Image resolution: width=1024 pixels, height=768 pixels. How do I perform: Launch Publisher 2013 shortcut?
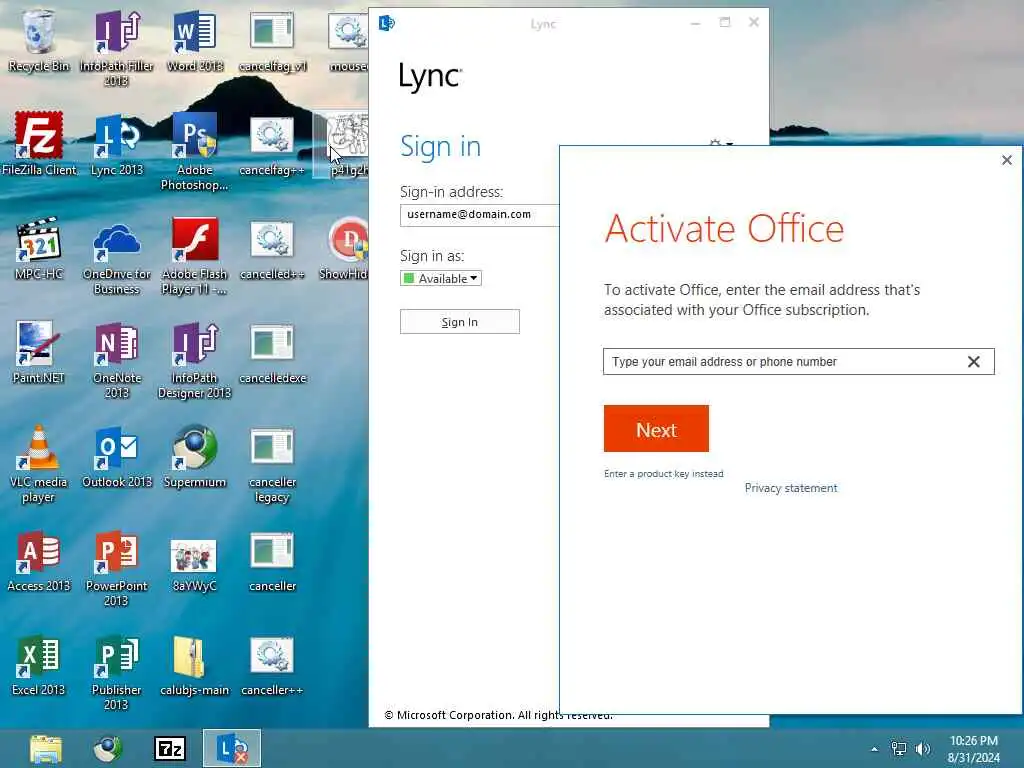[x=116, y=671]
